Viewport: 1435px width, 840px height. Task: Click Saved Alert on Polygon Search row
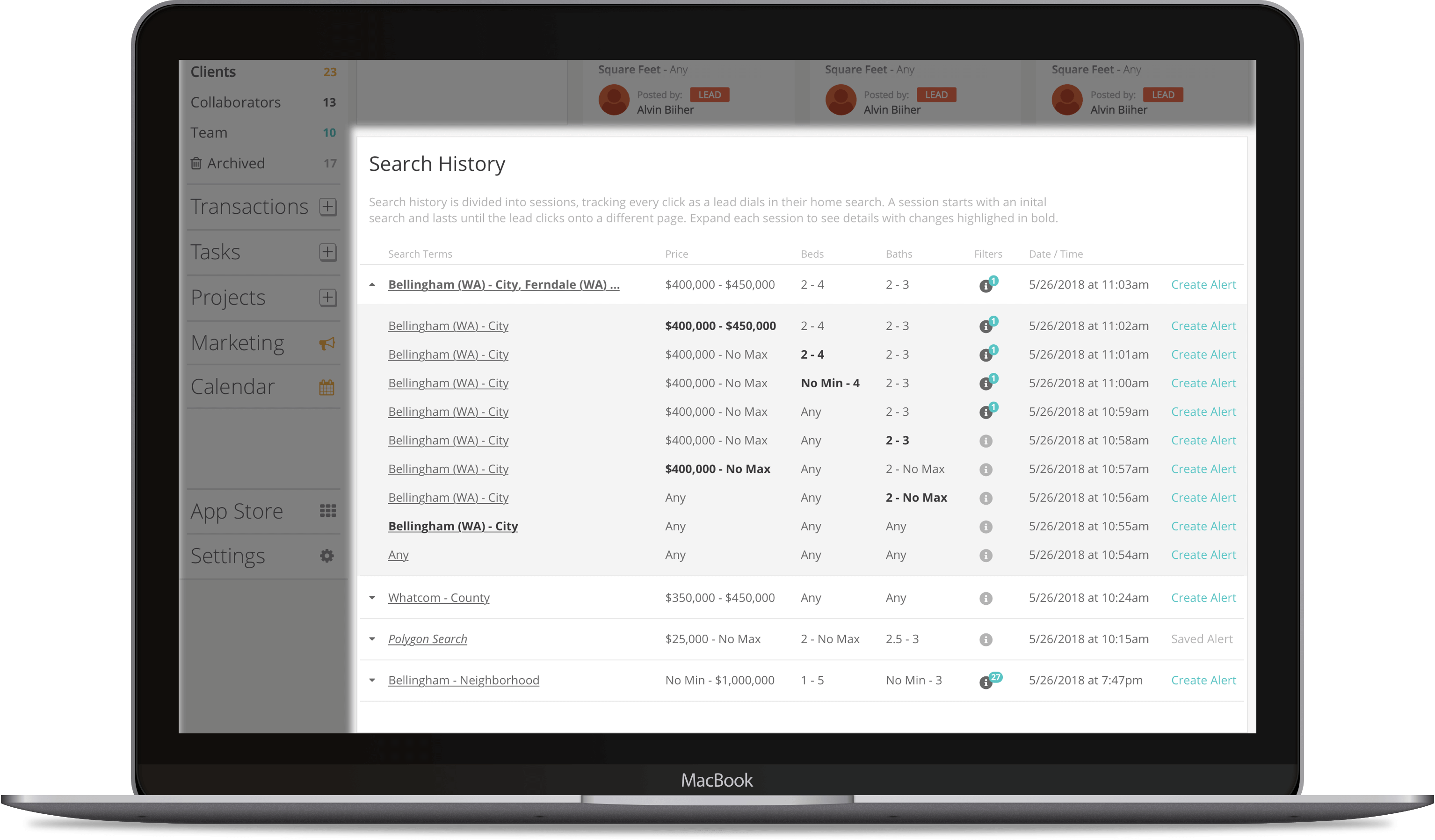(x=1202, y=639)
